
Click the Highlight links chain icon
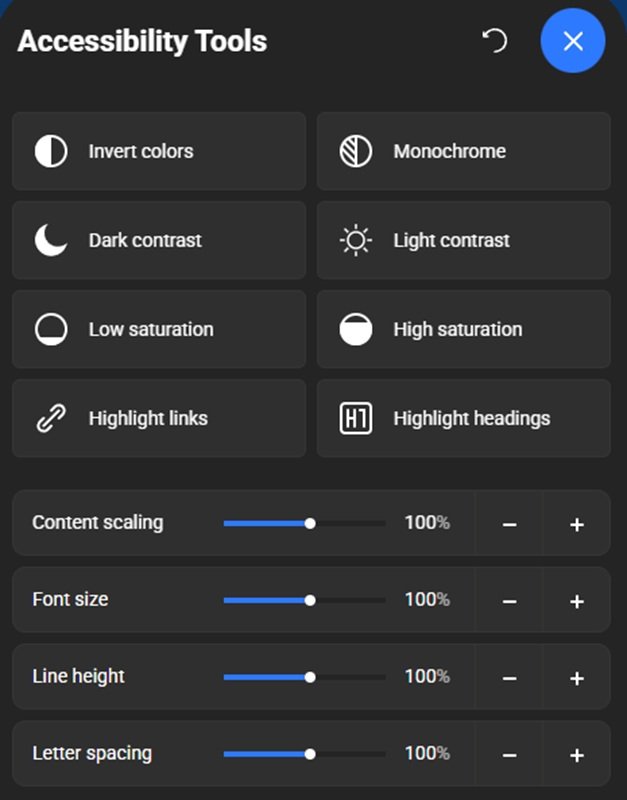click(51, 419)
